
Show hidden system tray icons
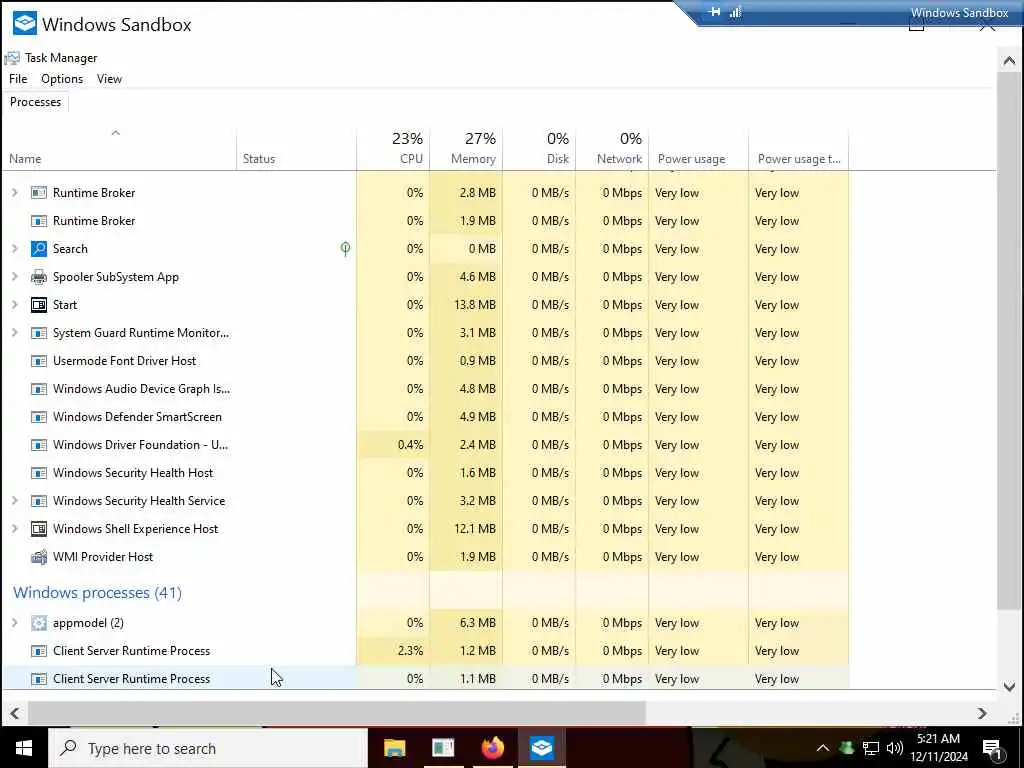(823, 748)
